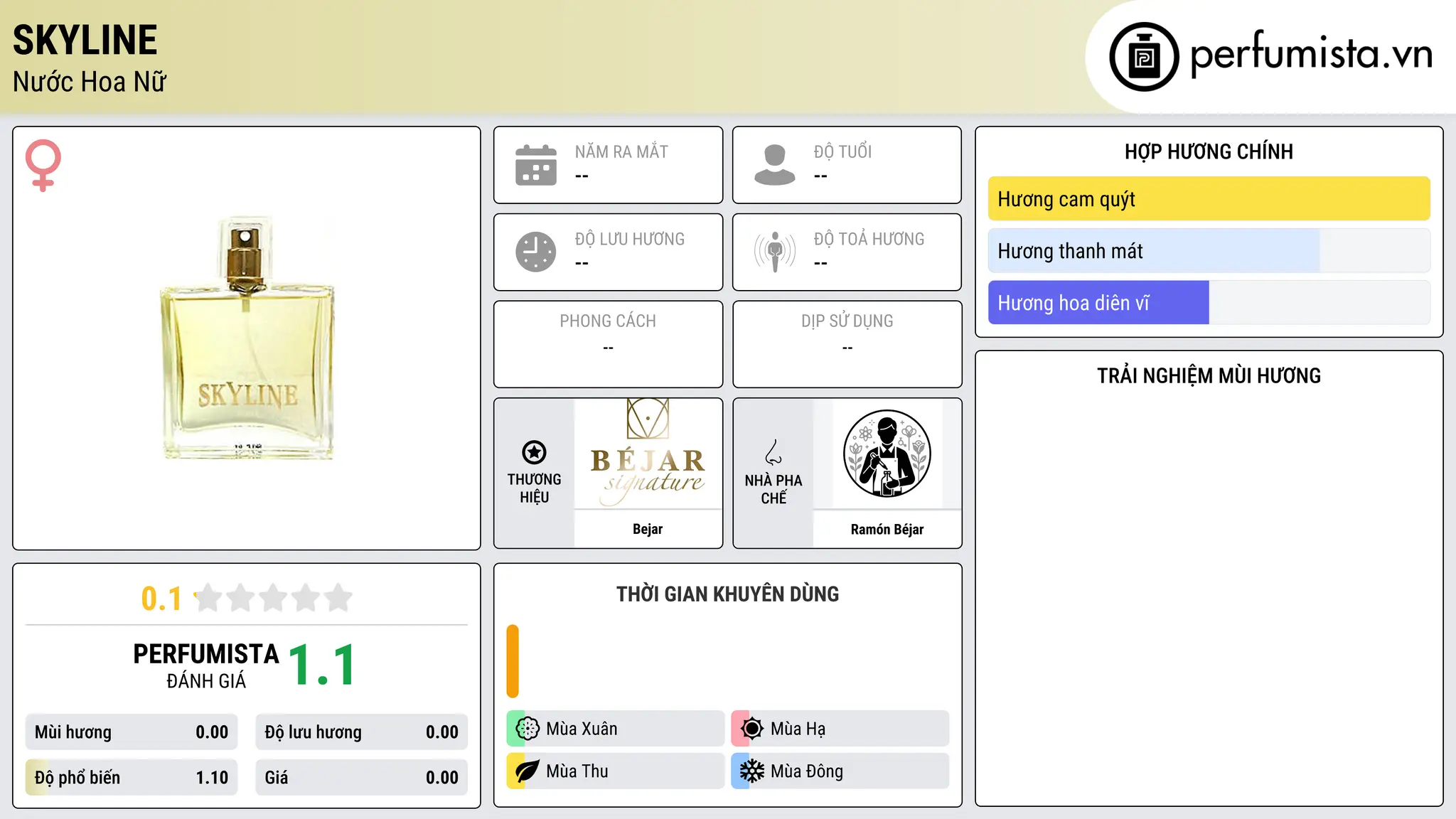The width and height of the screenshot is (1456, 819).
Task: Click the Ramón Béjar perfumer portrait
Action: pyautogui.click(x=887, y=454)
